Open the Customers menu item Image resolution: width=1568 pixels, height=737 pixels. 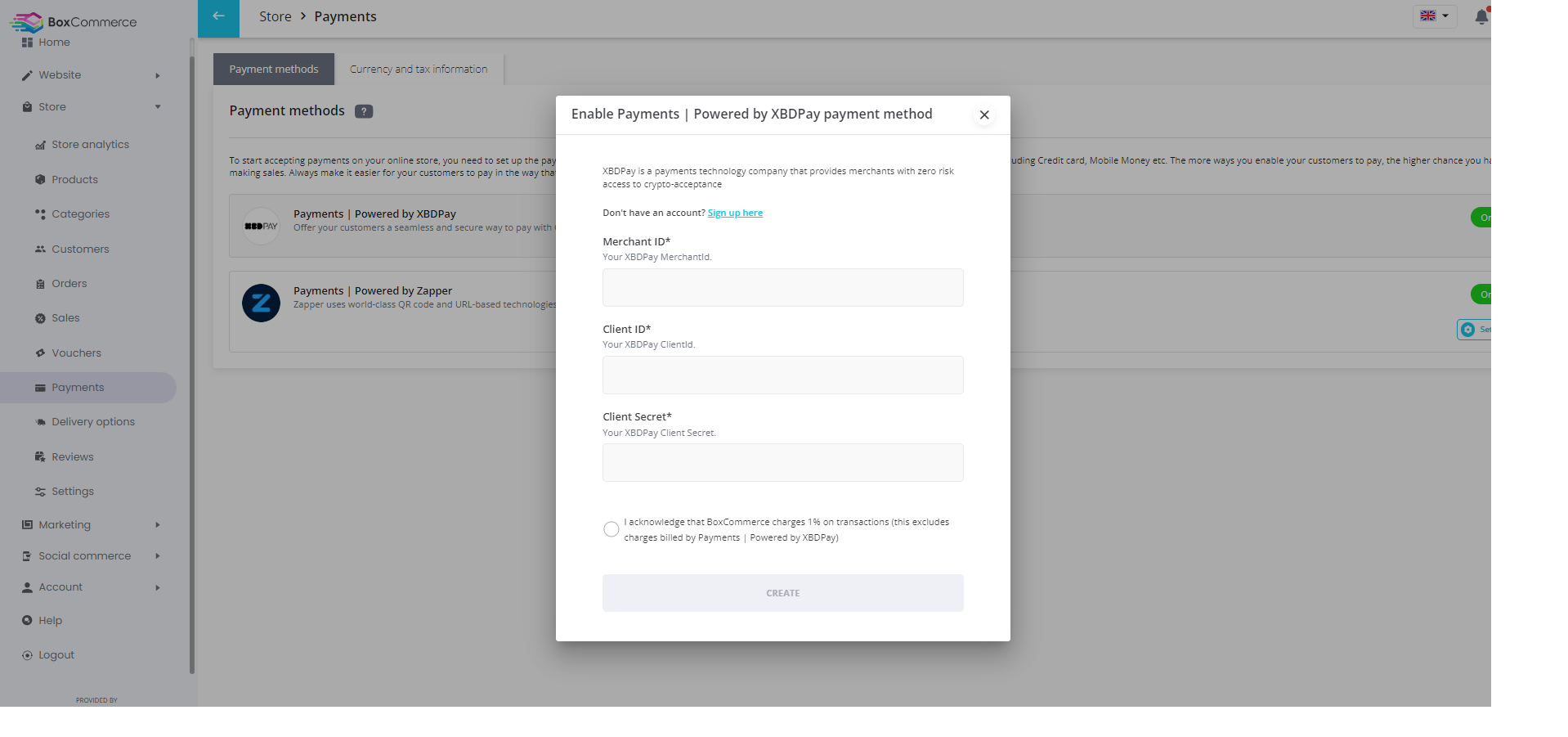80,249
